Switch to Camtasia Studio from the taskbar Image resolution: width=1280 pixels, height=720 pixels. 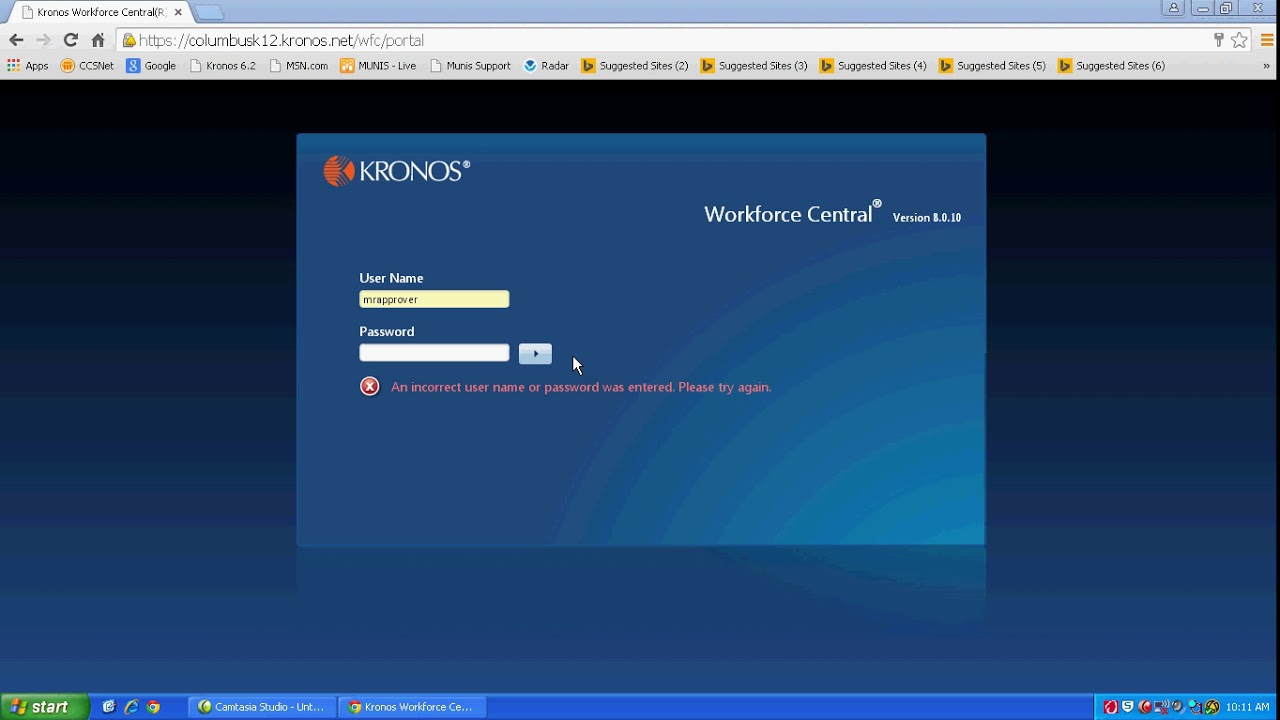click(260, 706)
